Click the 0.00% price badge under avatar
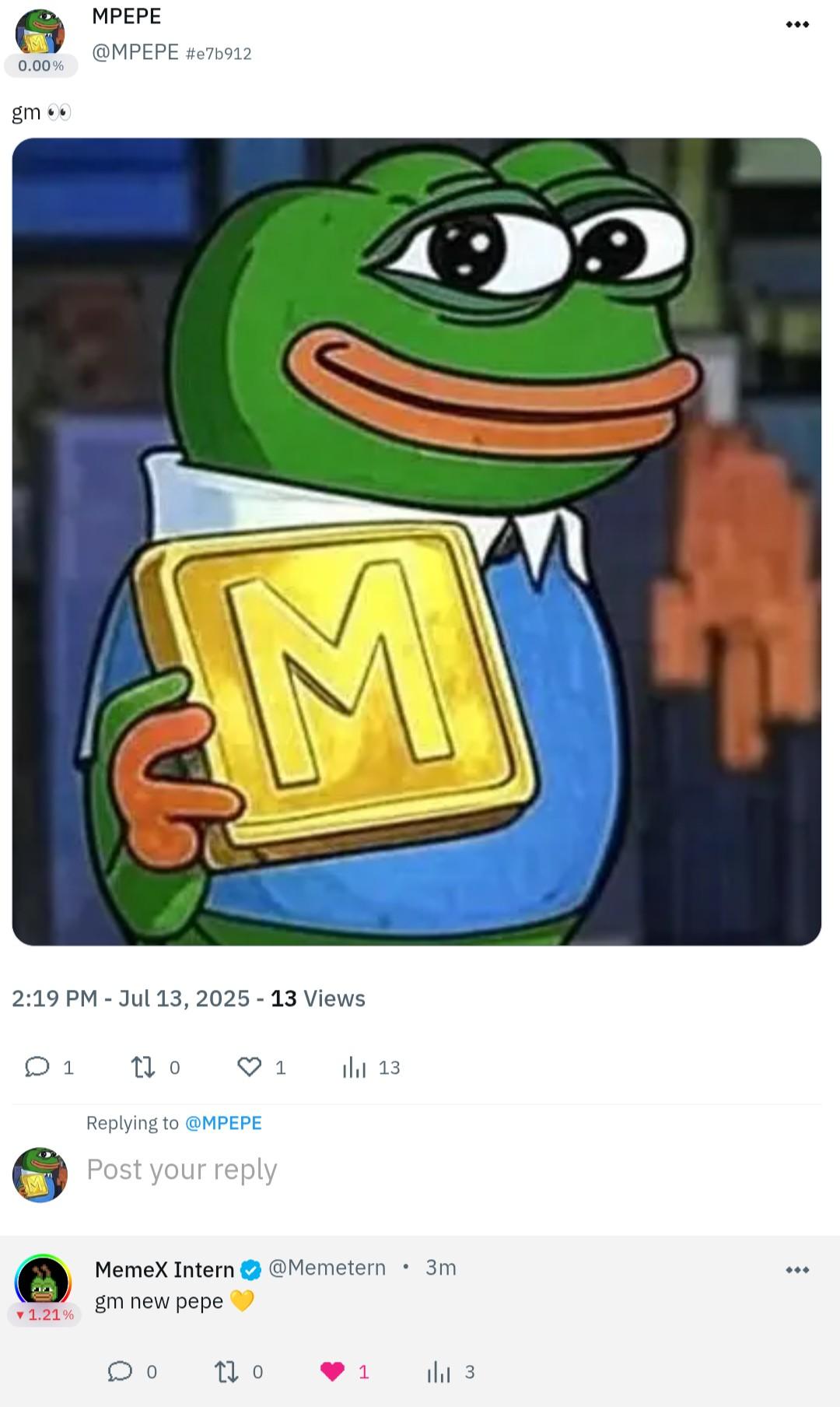The height and width of the screenshot is (1407, 840). 41,66
